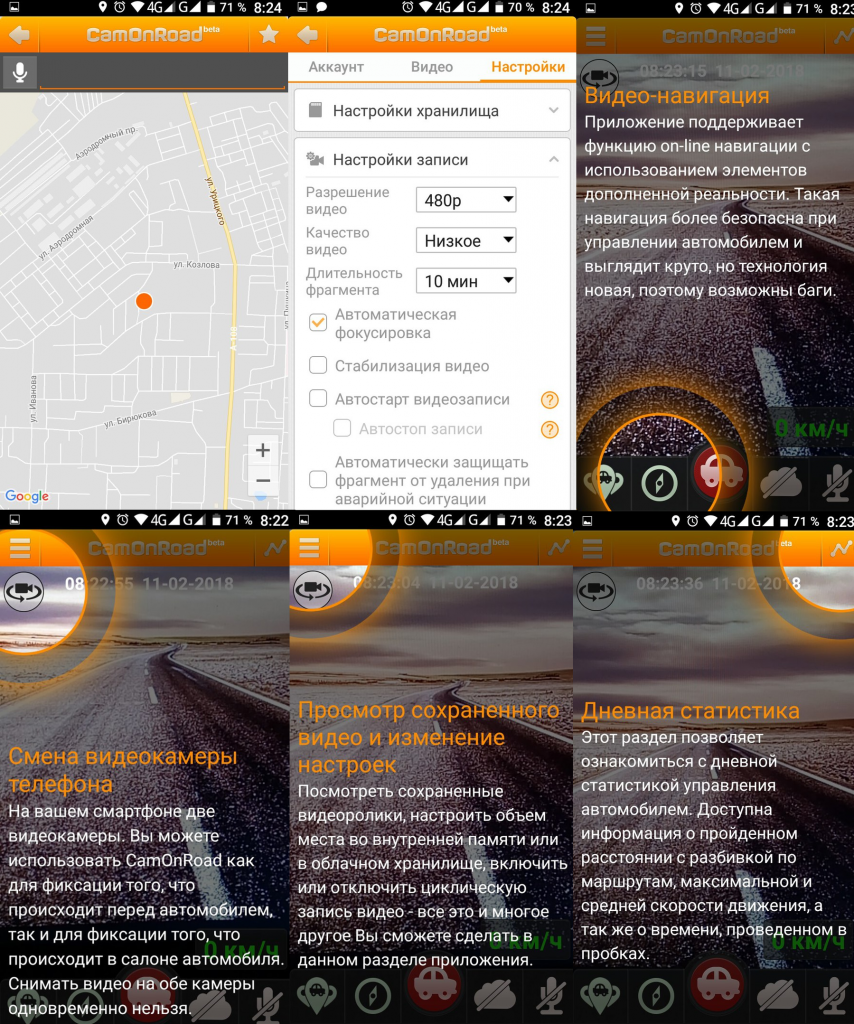
Task: Tap storage icon beside Настройки хранилища
Action: click(x=315, y=110)
